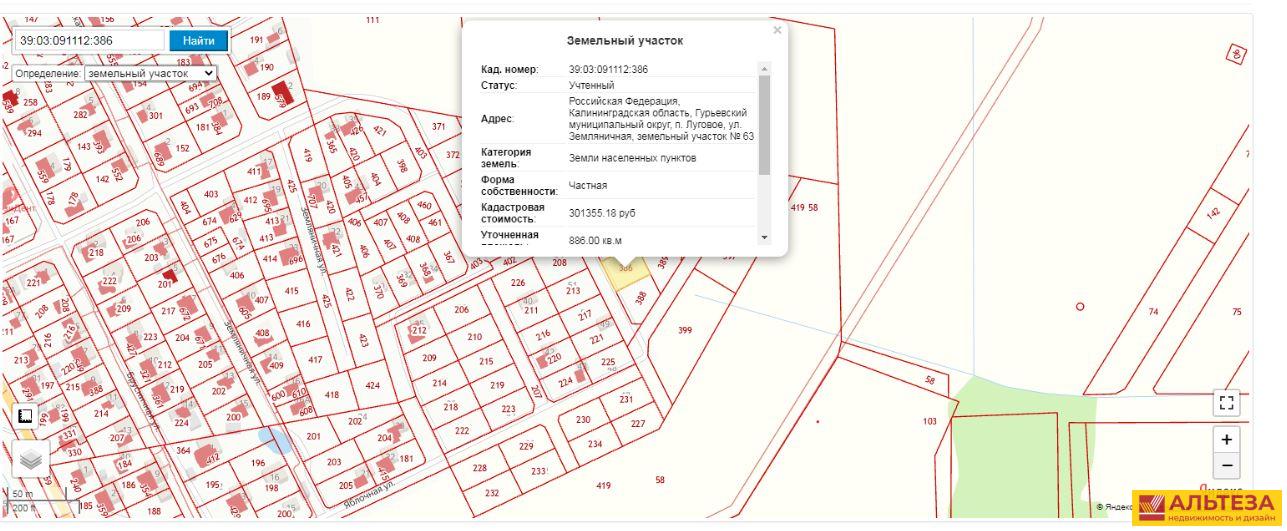
Task: Click the cadastral number search field
Action: [x=89, y=41]
